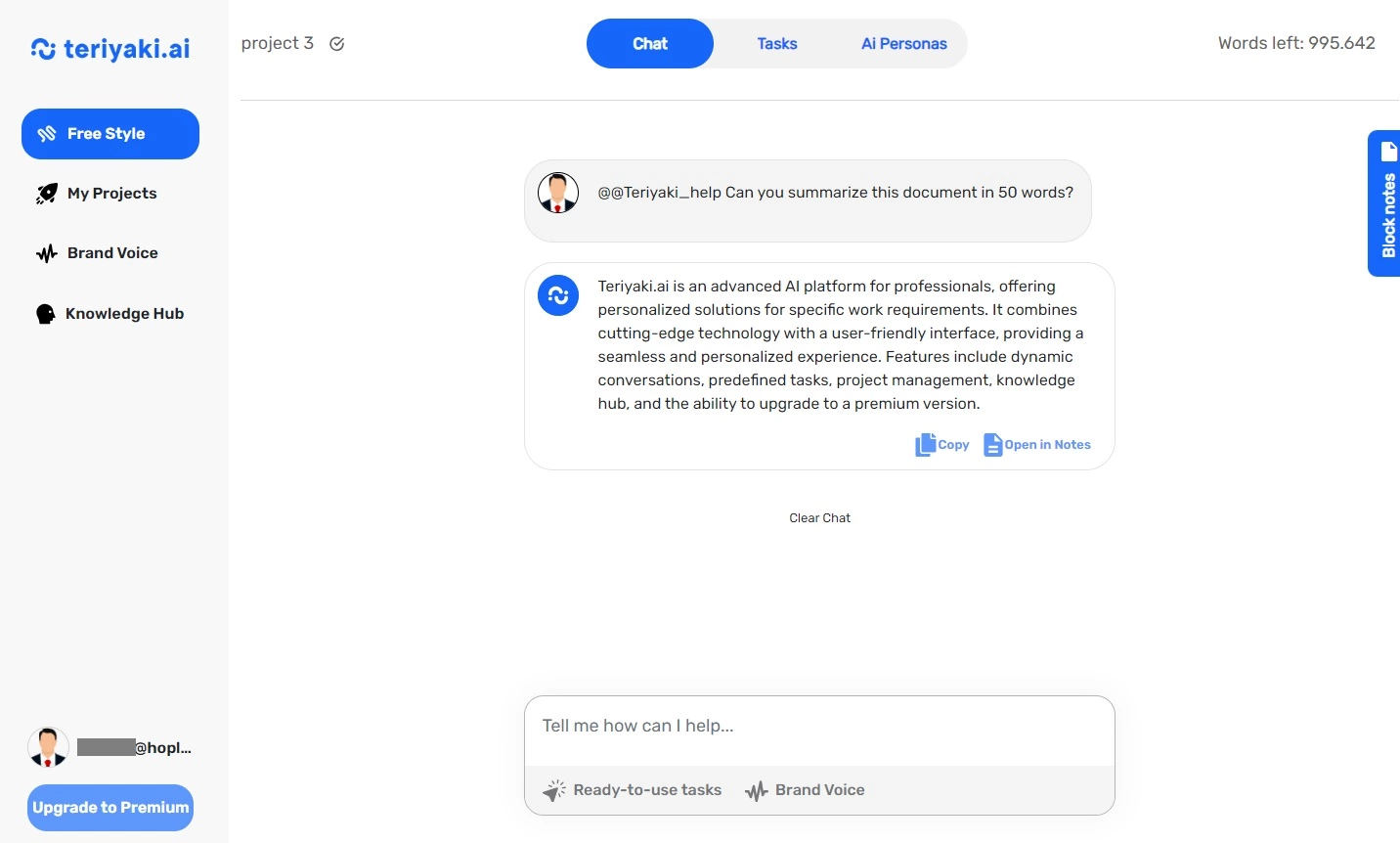Upgrade to Premium
Image resolution: width=1400 pixels, height=843 pixels.
tap(110, 808)
